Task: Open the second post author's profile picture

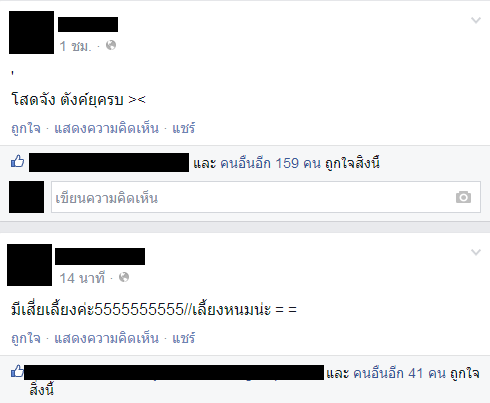Action: 29,265
